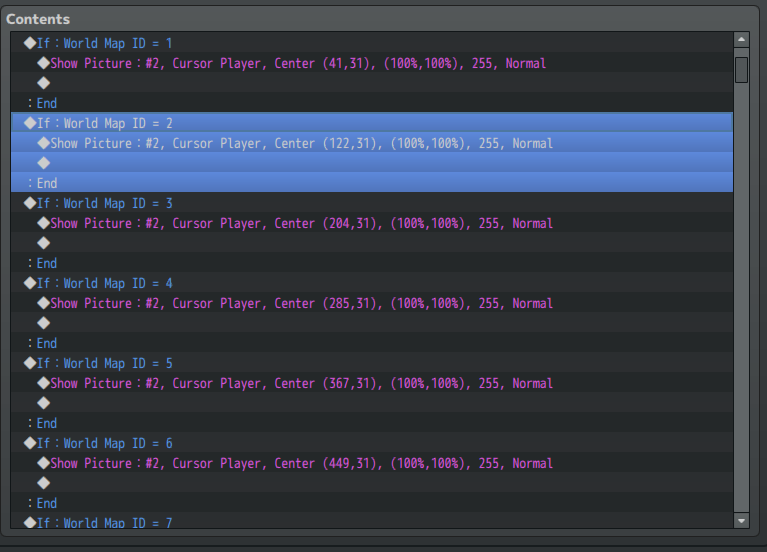Click the vertical scrollbar thumb
Screen dimensions: 767x552
click(x=741, y=69)
